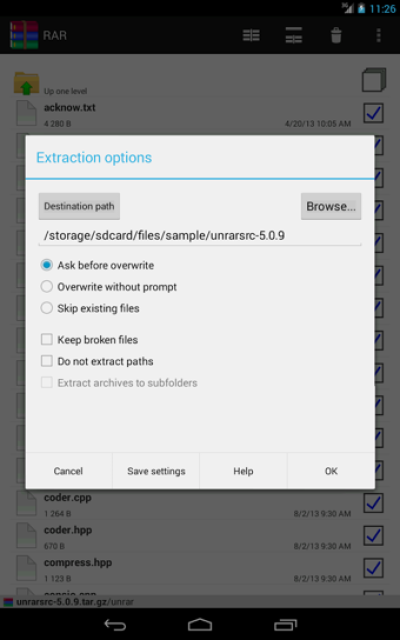
Task: Tap the select all checkbox icon
Action: pyautogui.click(x=373, y=80)
